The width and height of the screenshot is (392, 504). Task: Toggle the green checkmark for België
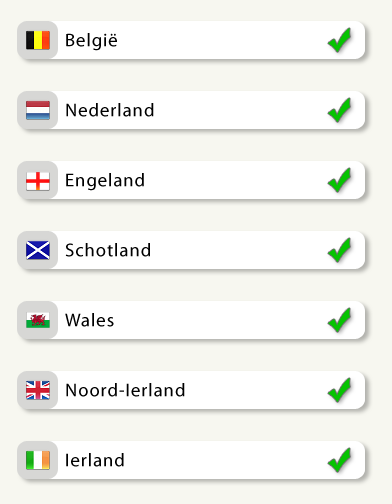[x=340, y=40]
